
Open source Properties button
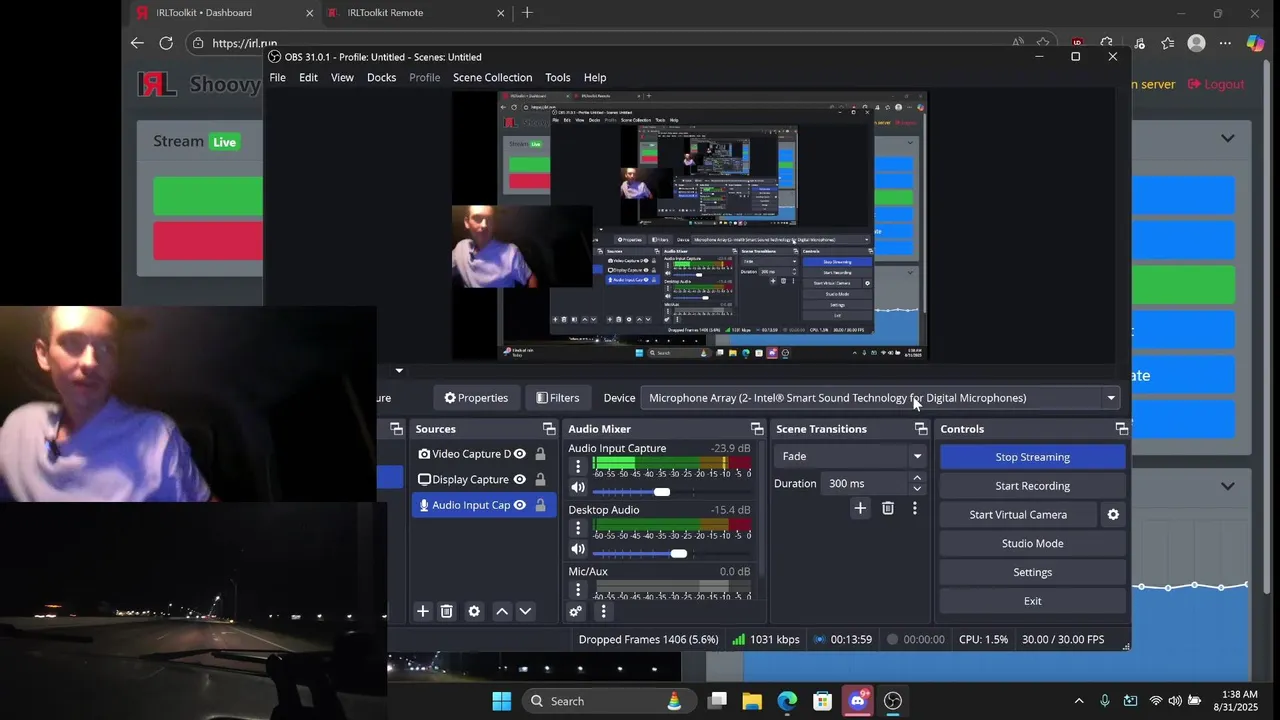[476, 398]
